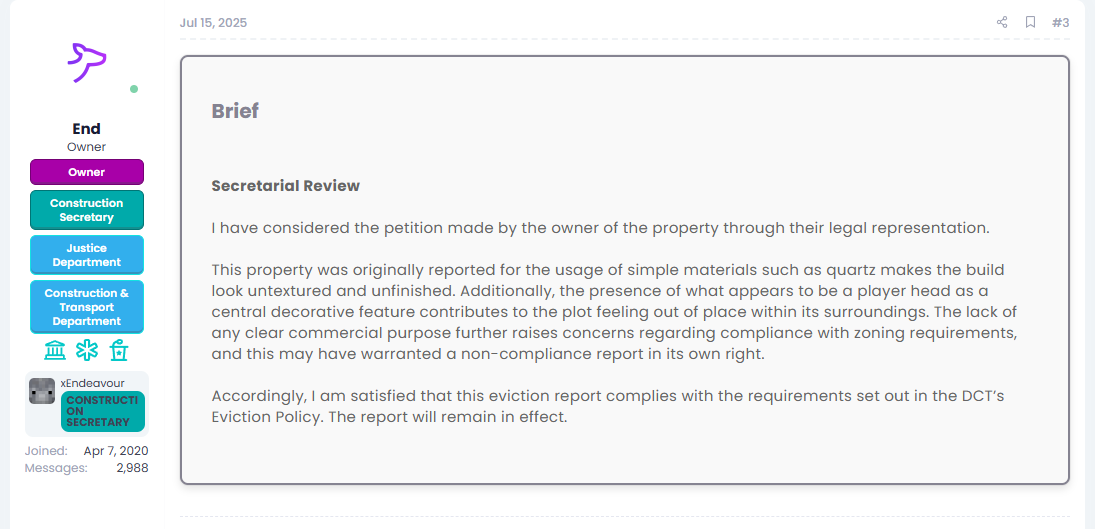Screen dimensions: 1095x529
Task: Click the Secretarial Review subheading
Action: pos(285,186)
